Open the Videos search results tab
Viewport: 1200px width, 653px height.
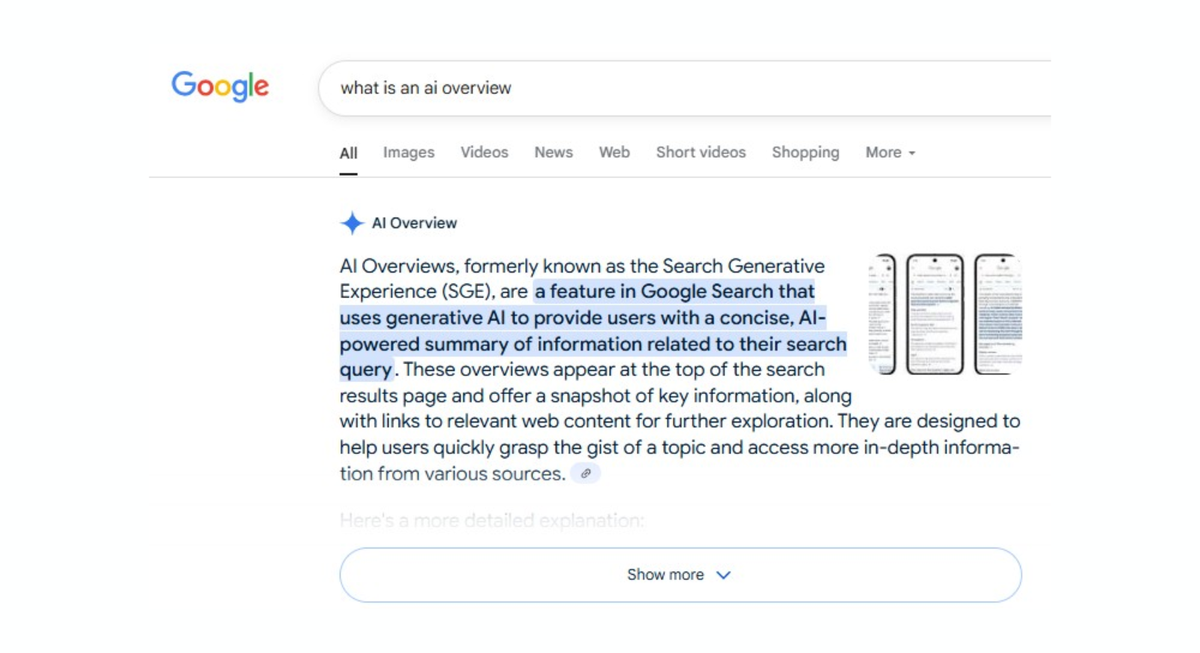484,152
